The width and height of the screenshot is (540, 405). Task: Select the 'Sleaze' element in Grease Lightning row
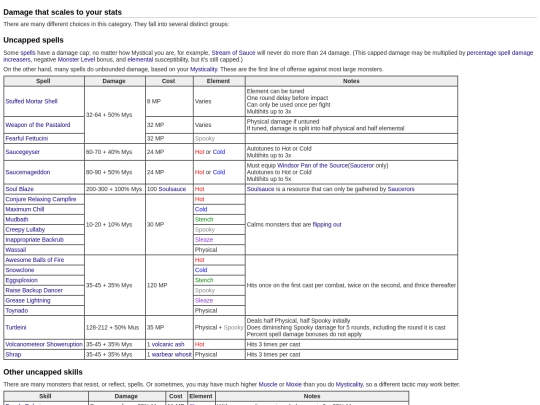204,301
